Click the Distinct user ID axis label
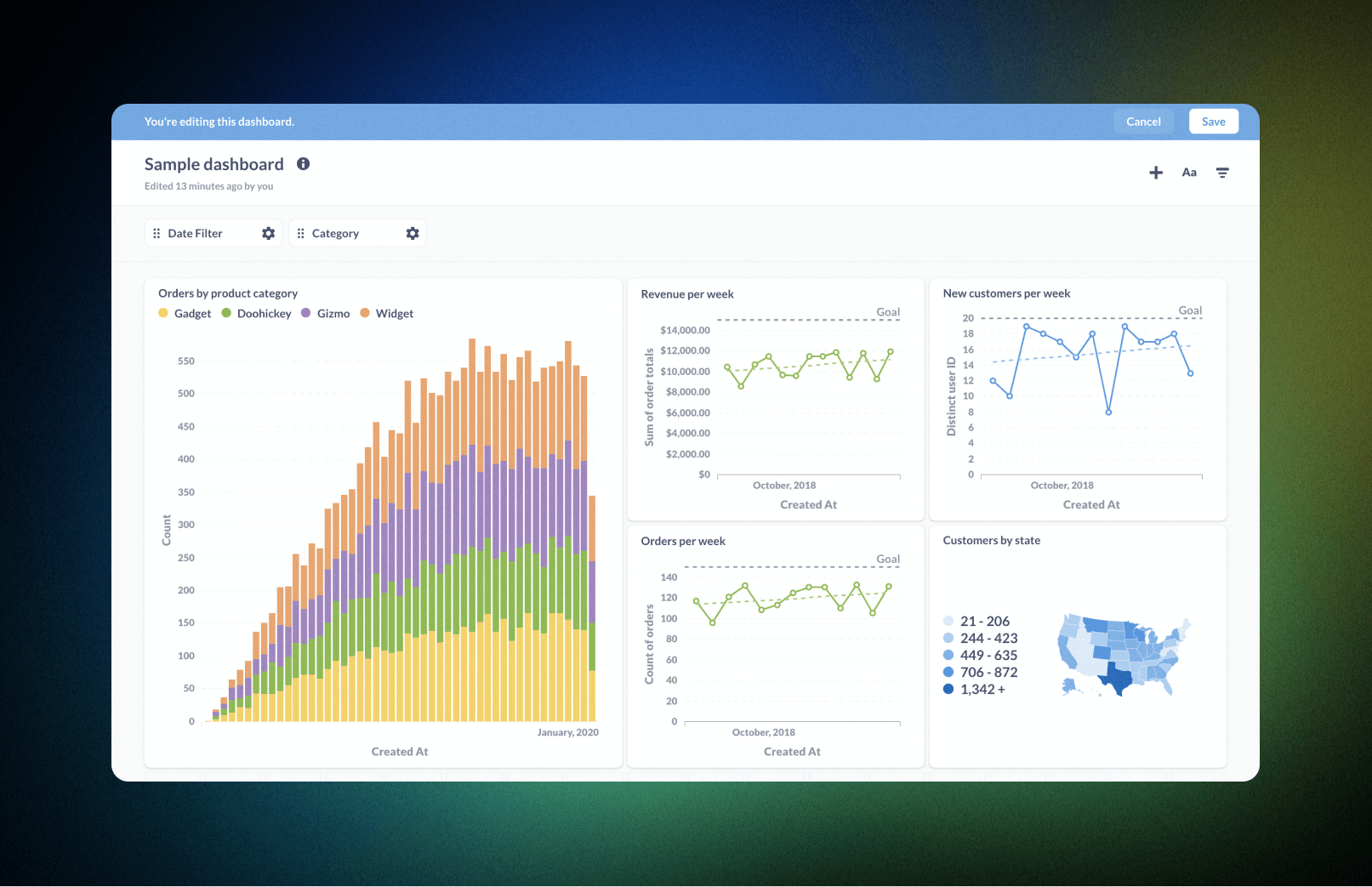Viewport: 1372px width, 887px height. coord(951,396)
